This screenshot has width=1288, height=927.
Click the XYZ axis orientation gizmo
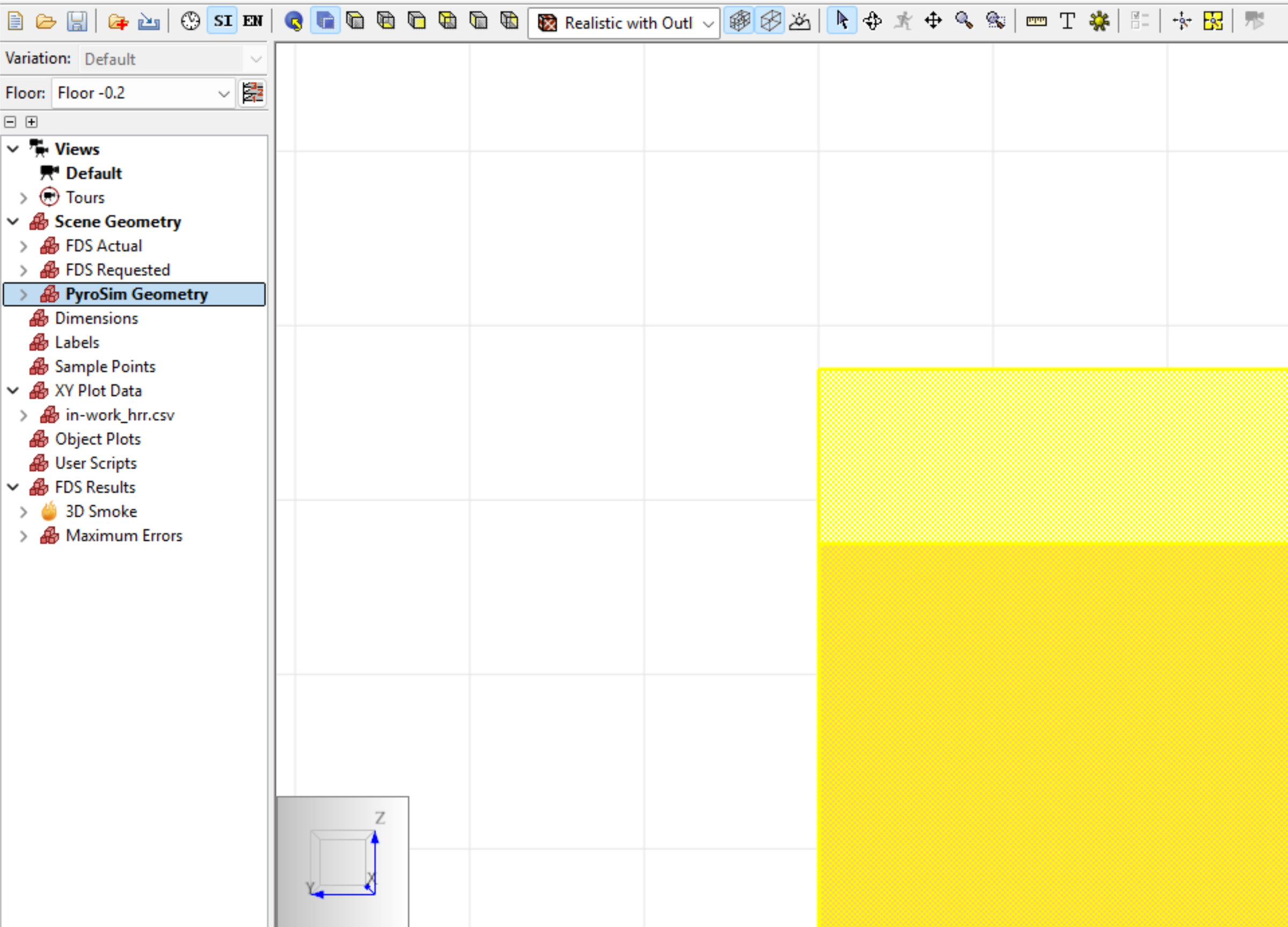coord(342,862)
